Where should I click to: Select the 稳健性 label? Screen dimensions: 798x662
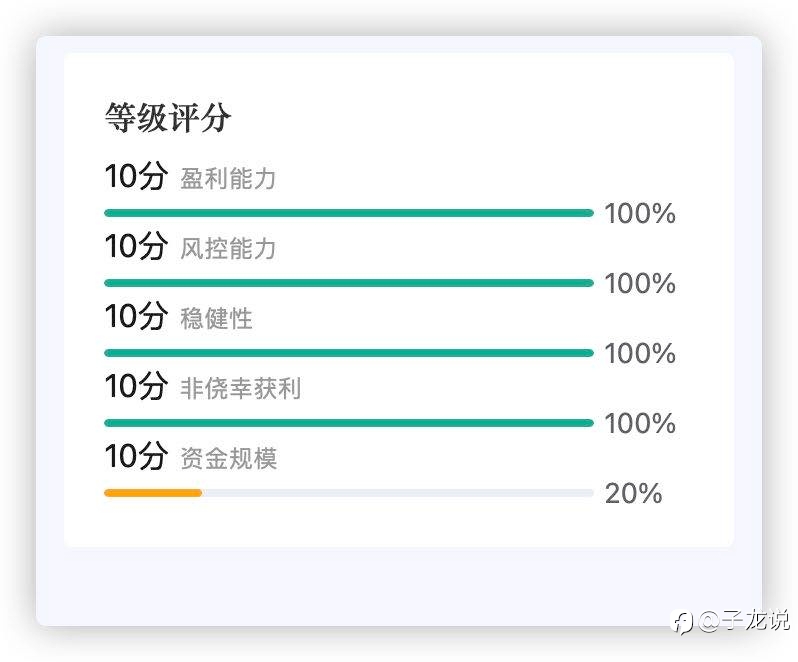pyautogui.click(x=216, y=319)
